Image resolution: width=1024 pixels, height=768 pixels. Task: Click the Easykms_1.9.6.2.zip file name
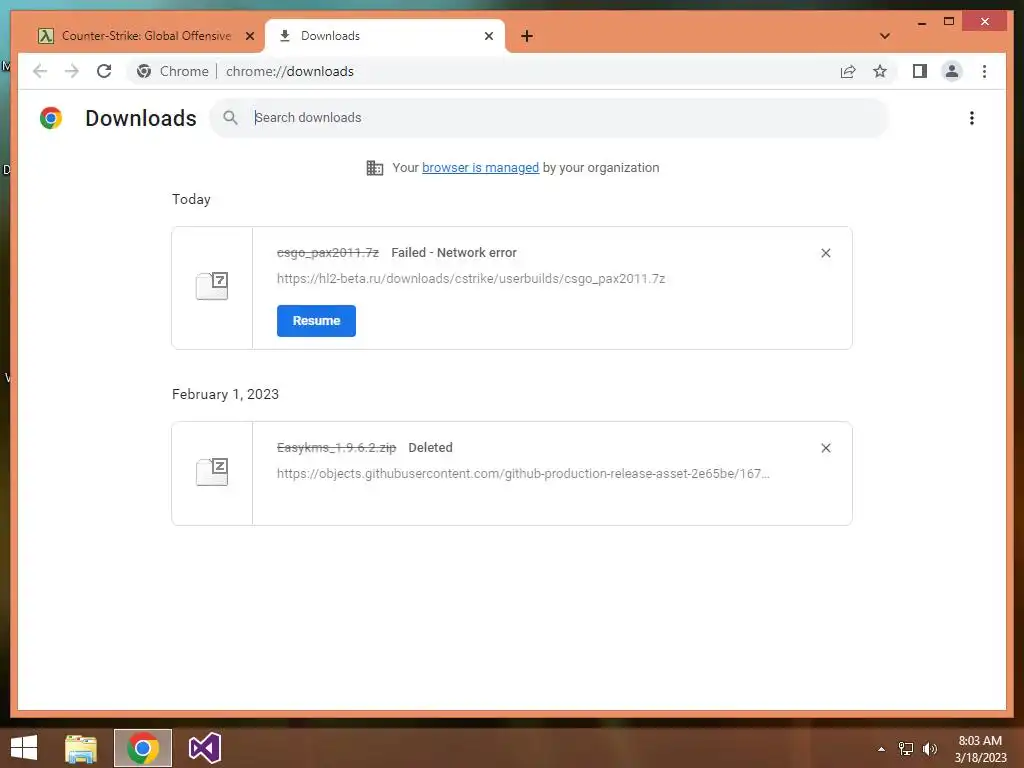click(336, 448)
